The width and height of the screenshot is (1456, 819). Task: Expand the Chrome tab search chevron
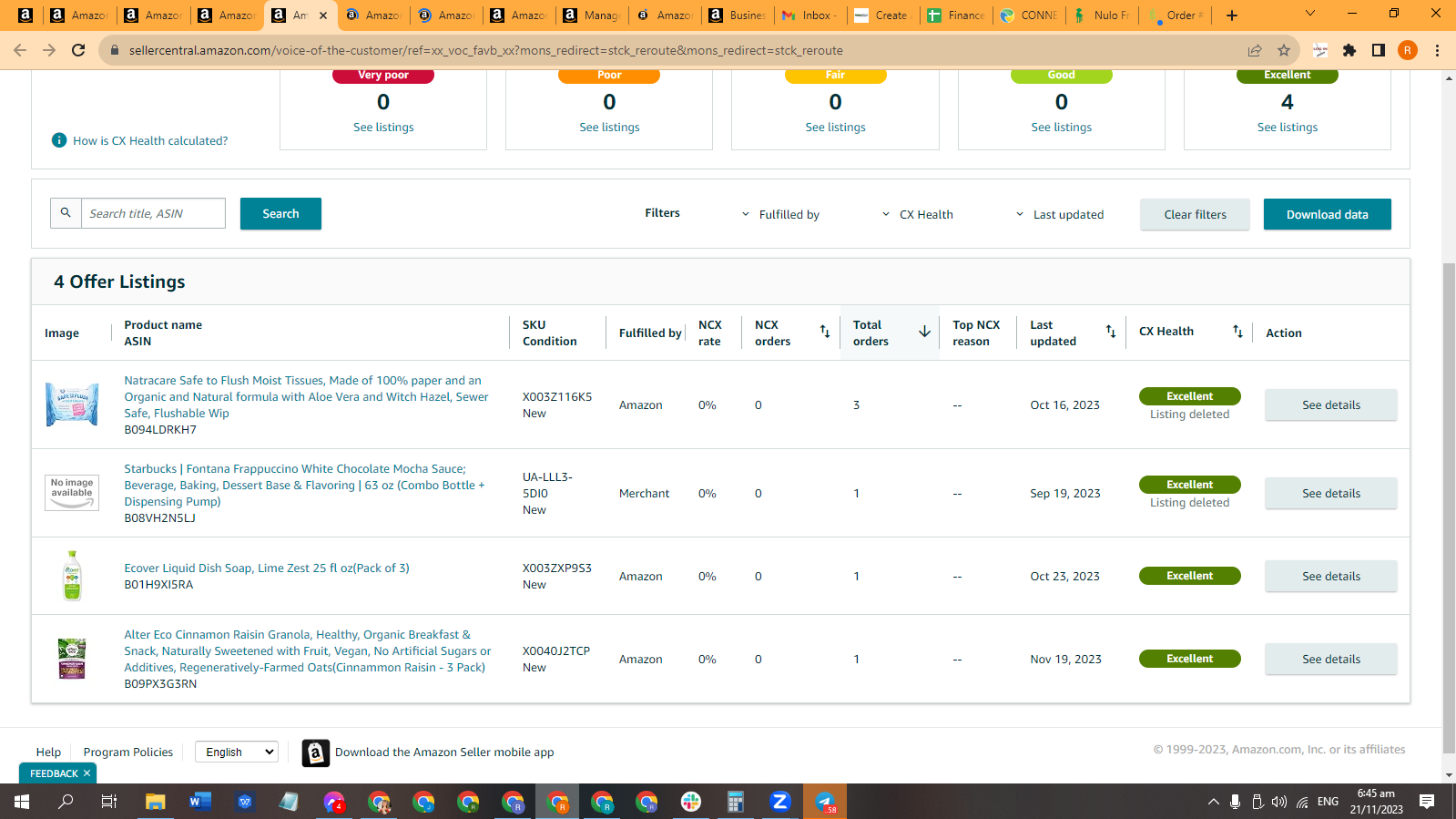[x=1310, y=14]
